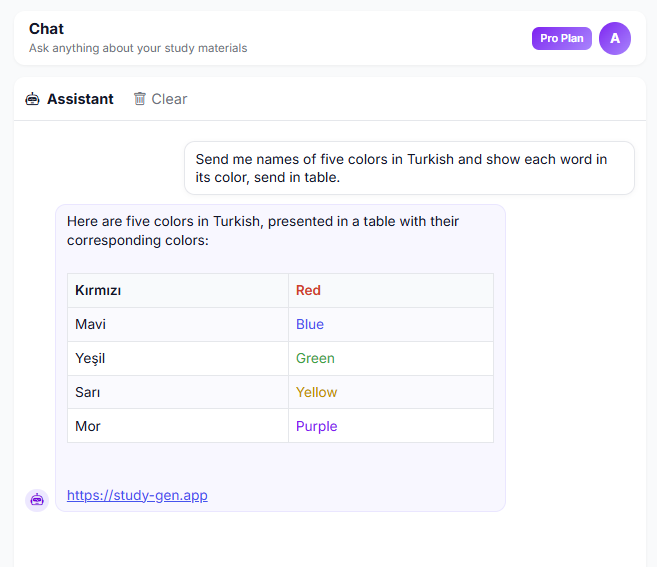The height and width of the screenshot is (567, 657).
Task: Click the Pro Plan badge
Action: pos(561,38)
